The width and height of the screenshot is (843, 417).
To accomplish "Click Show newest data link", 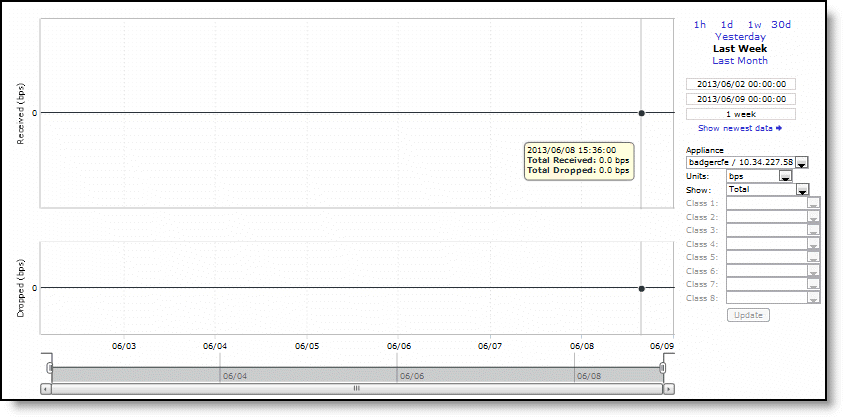I will (x=740, y=128).
